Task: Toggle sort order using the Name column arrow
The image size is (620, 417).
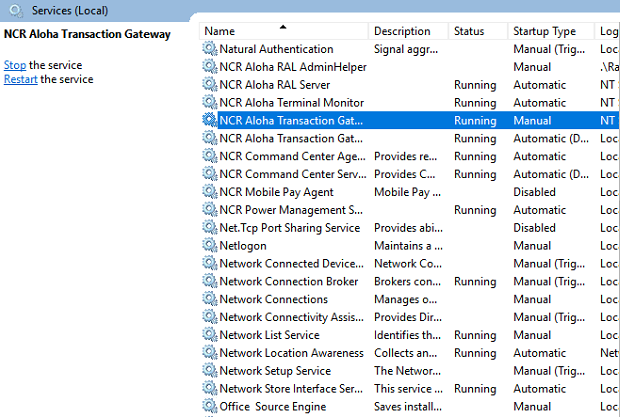Action: tap(283, 27)
